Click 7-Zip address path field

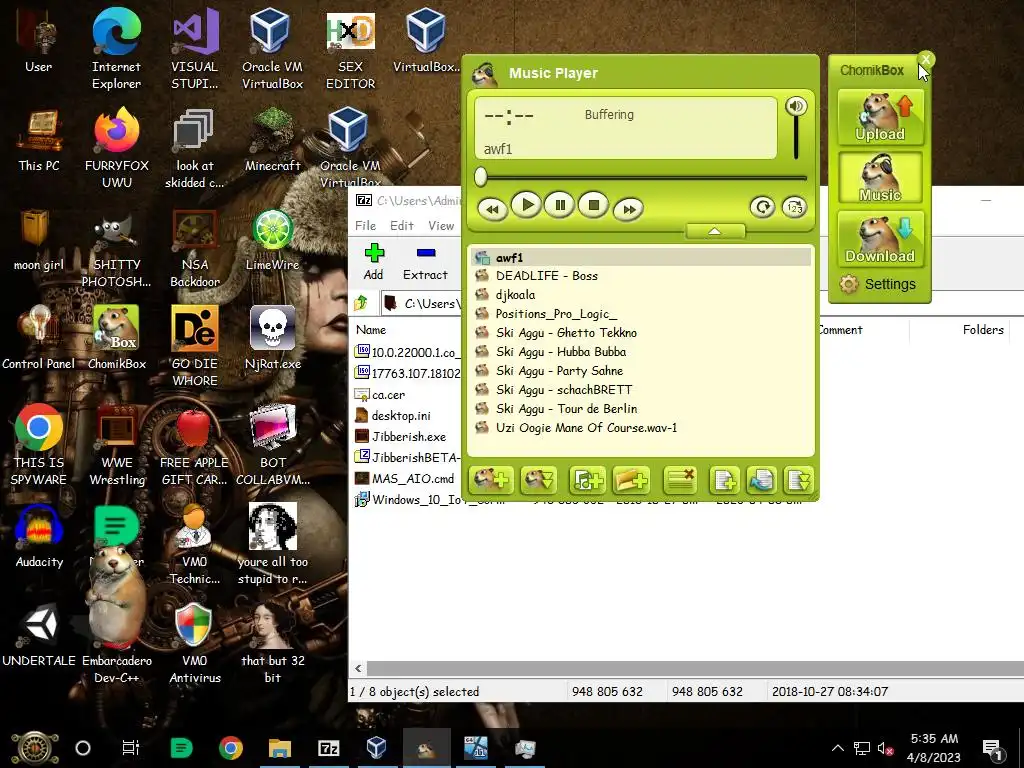[x=422, y=303]
